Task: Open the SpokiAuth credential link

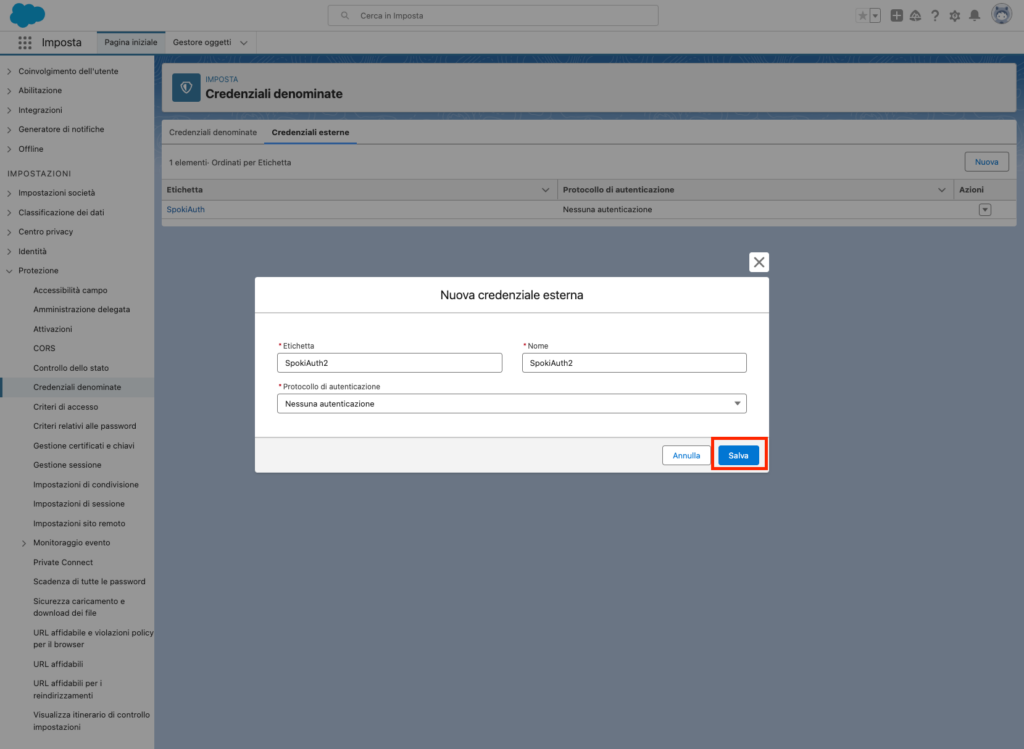Action: coord(185,209)
